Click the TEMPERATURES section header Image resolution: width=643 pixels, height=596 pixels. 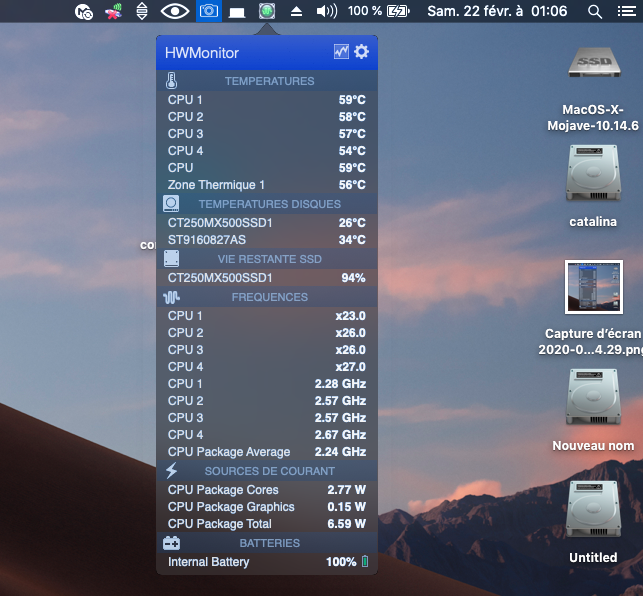point(267,81)
